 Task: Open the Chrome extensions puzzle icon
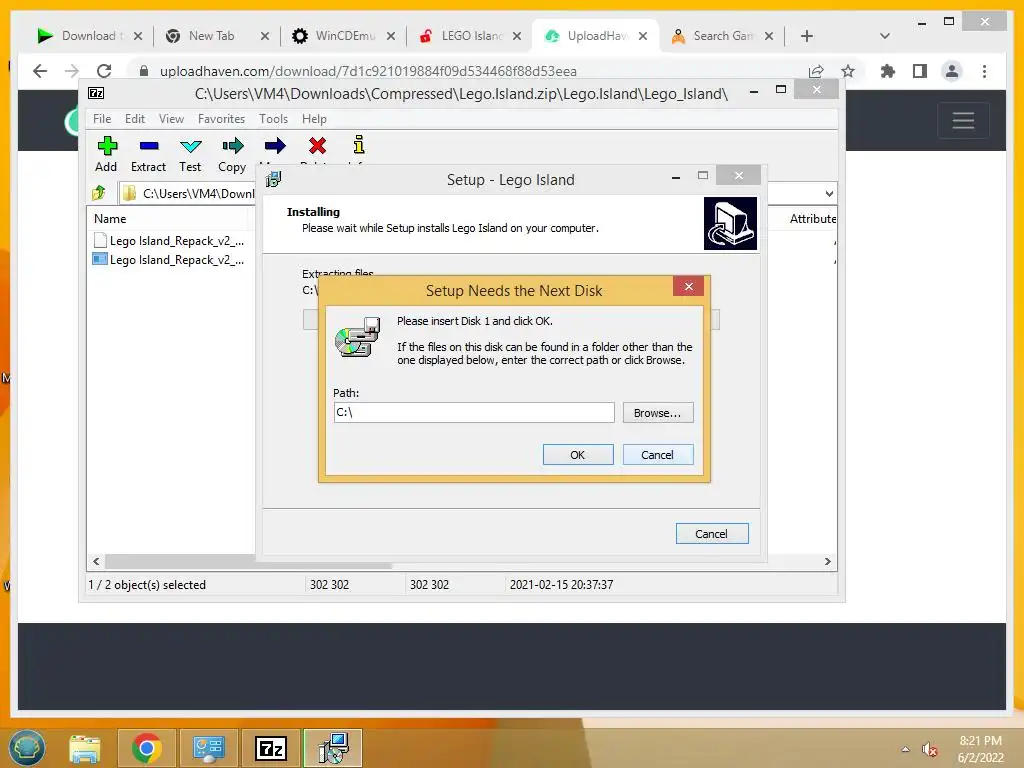tap(888, 71)
